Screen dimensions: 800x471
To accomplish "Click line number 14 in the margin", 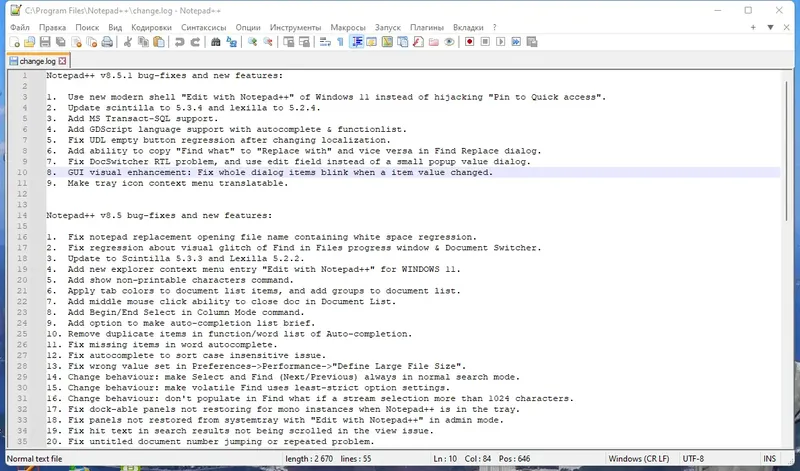I will click(x=22, y=215).
